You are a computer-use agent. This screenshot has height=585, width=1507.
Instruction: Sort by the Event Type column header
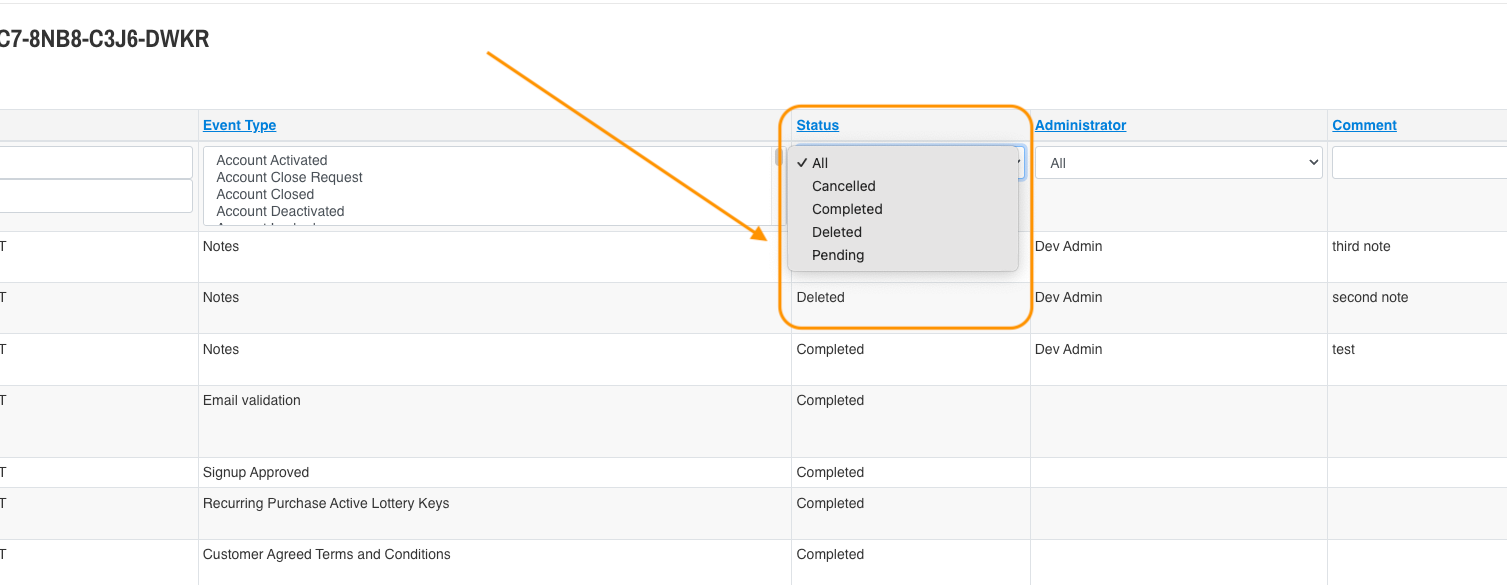239,125
